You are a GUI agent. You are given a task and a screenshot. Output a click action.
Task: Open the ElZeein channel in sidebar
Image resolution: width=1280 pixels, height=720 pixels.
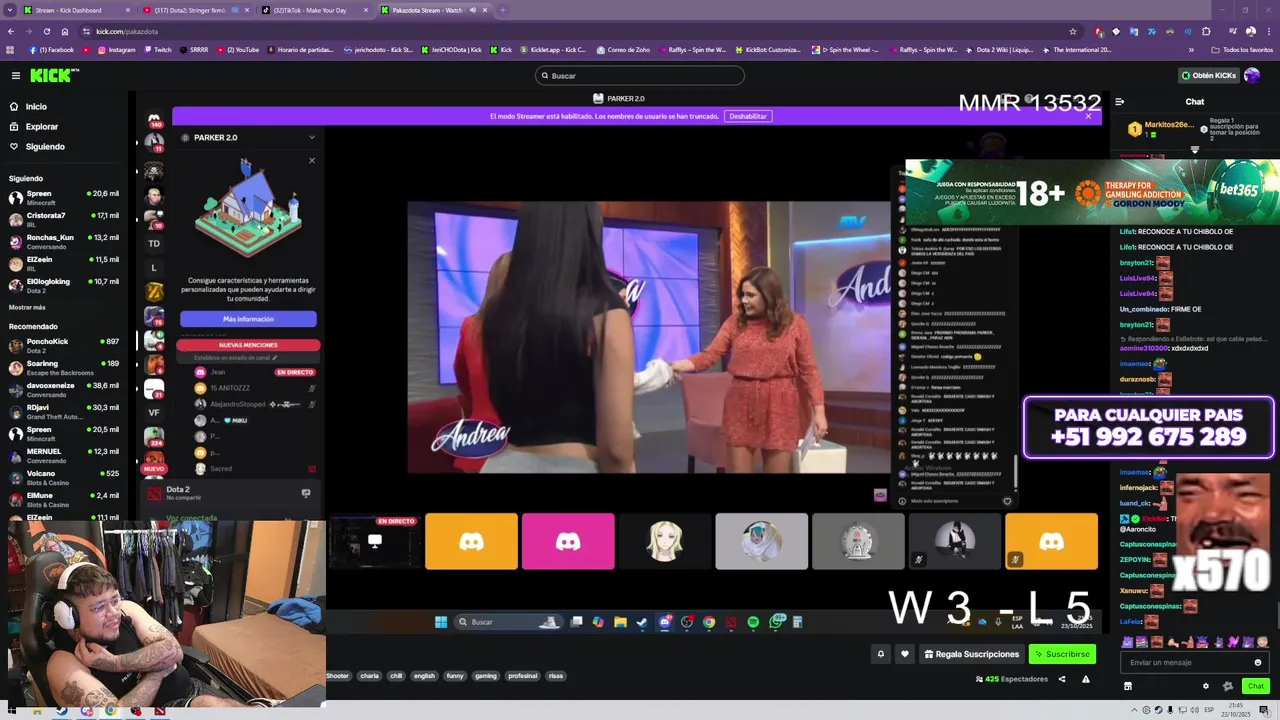[64, 263]
